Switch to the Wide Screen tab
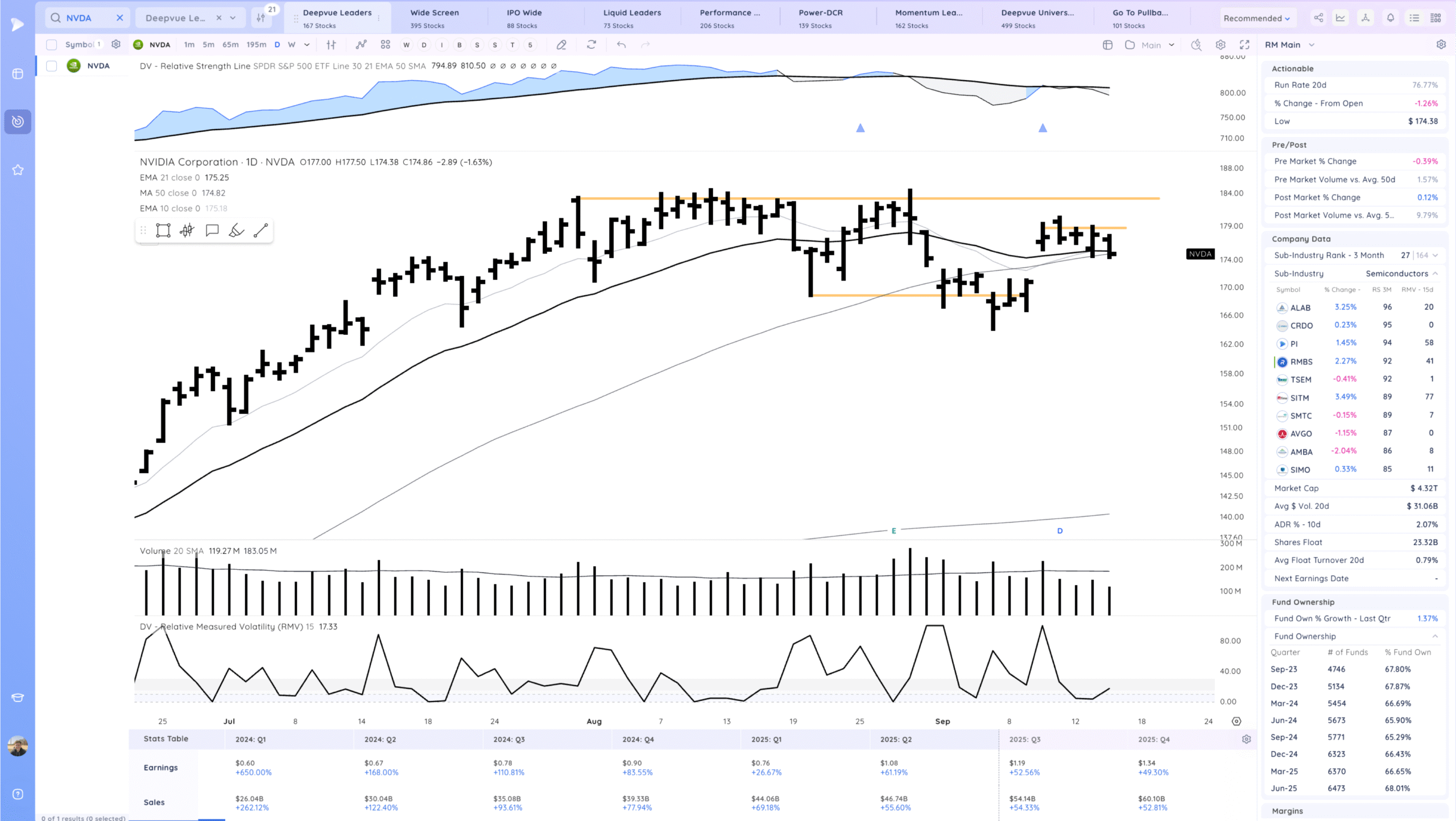1456x821 pixels. point(435,18)
